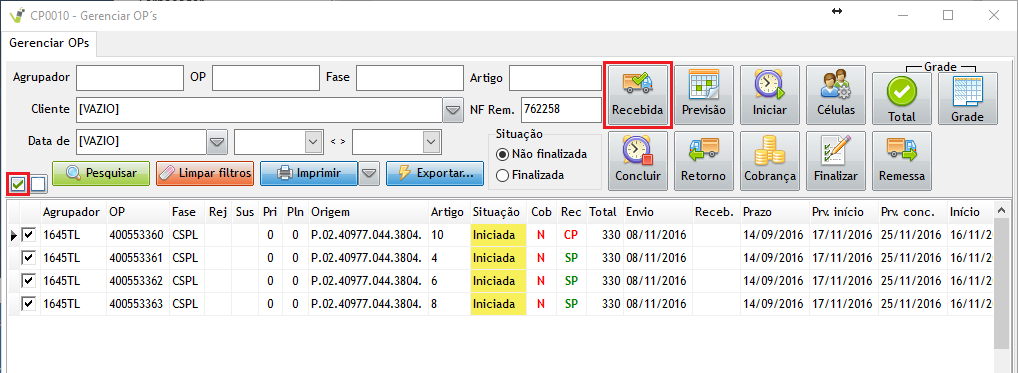Image resolution: width=1018 pixels, height=373 pixels.
Task: Click the select-all green check icon
Action: click(18, 184)
